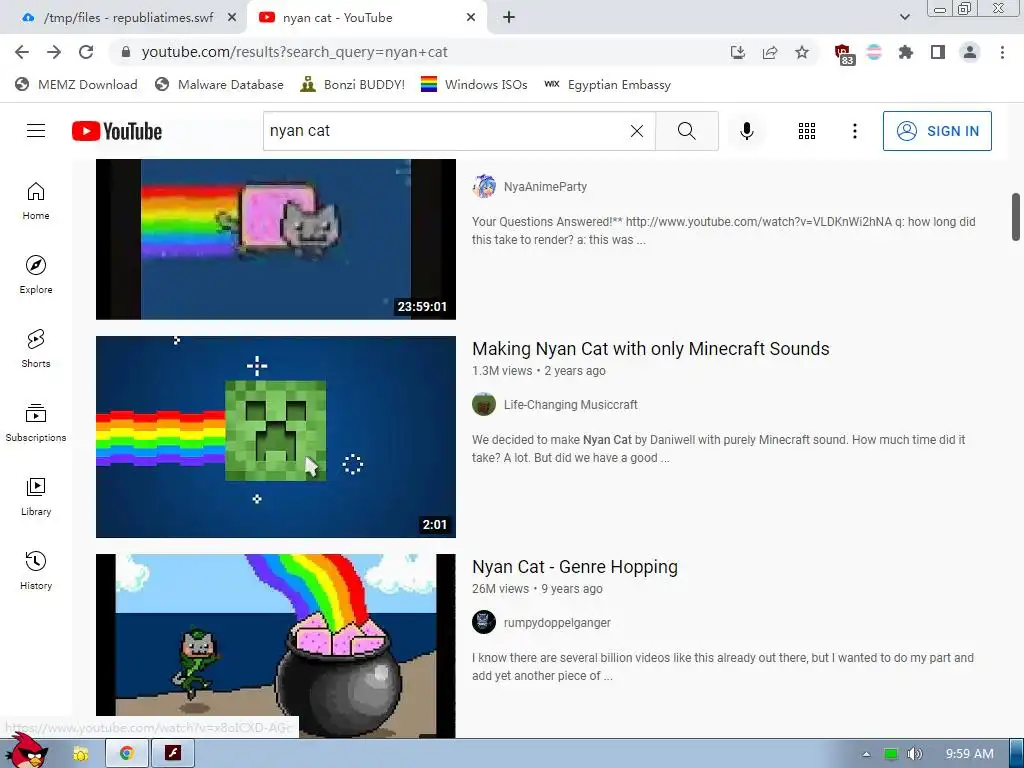Open Library in the sidebar
The image size is (1024, 768).
click(36, 497)
